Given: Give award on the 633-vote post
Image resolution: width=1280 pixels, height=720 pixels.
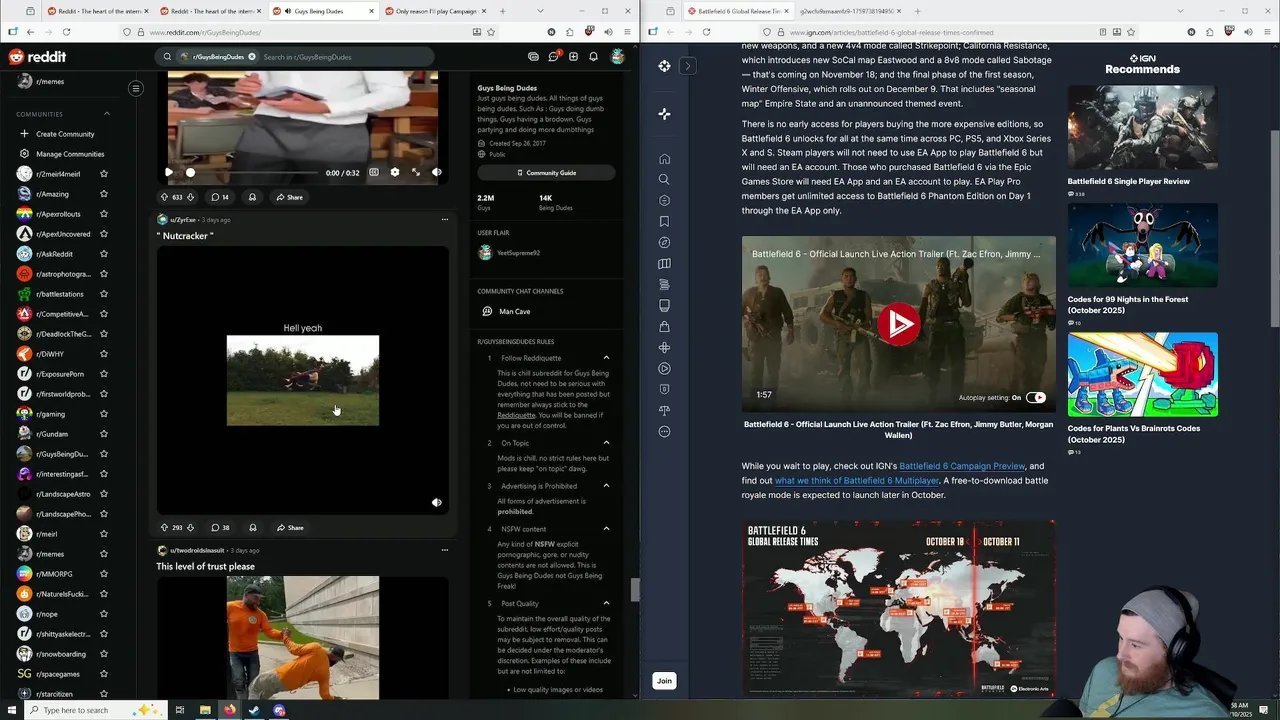Looking at the screenshot, I should (252, 197).
